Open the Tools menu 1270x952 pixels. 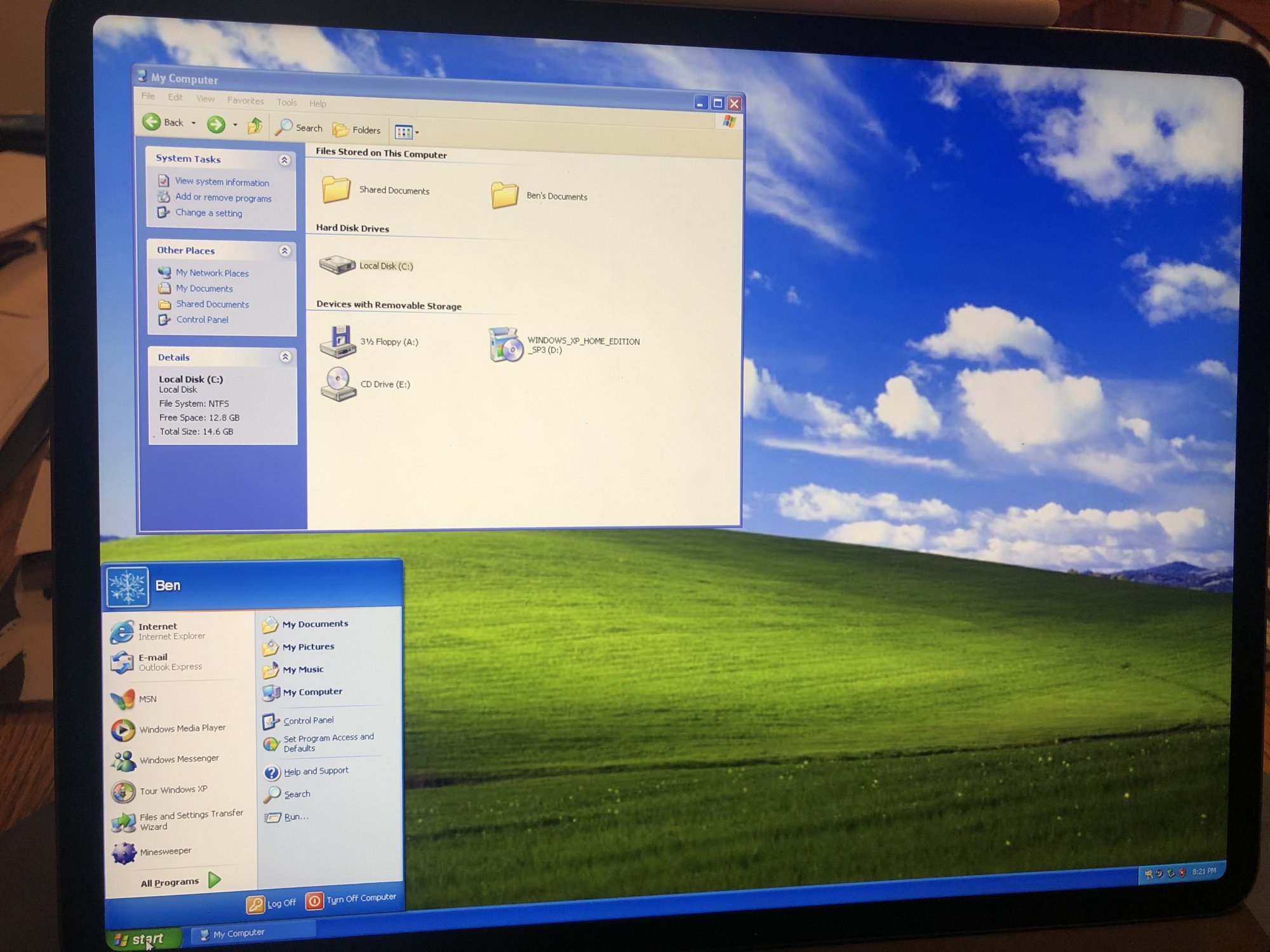[286, 102]
